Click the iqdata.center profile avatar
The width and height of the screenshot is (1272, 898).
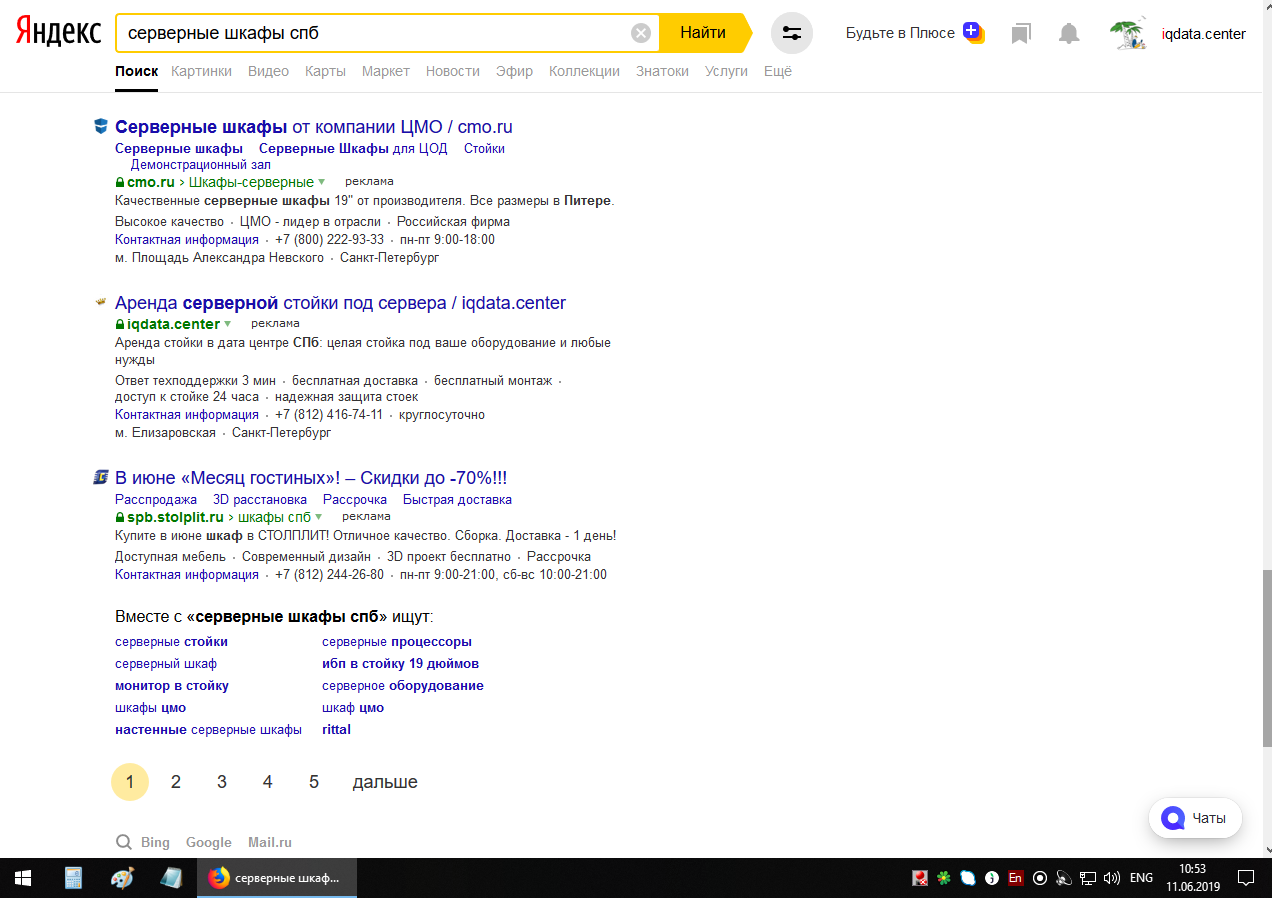(x=1128, y=34)
